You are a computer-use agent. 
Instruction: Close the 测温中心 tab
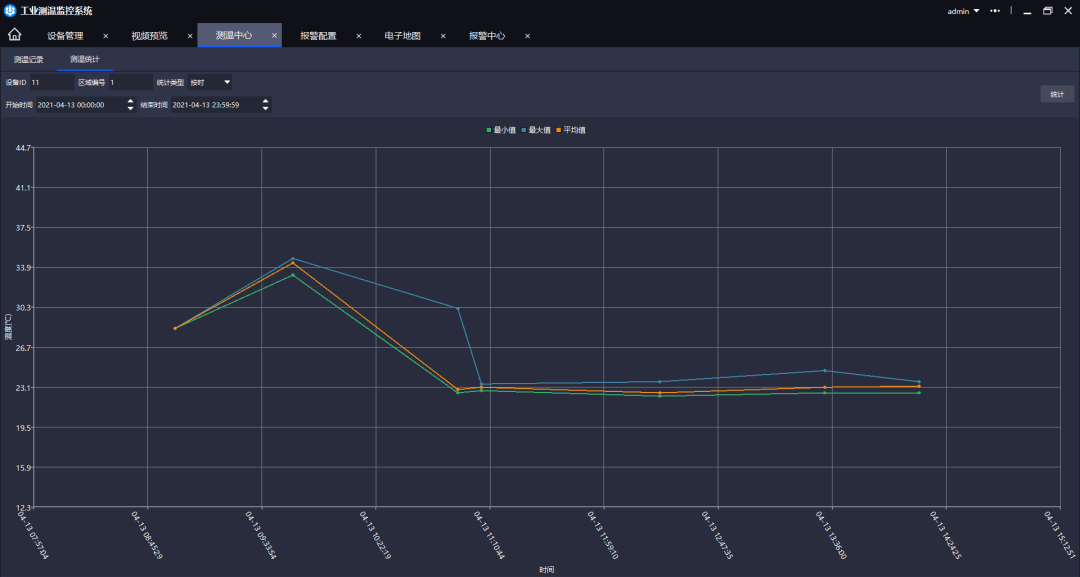pos(274,36)
